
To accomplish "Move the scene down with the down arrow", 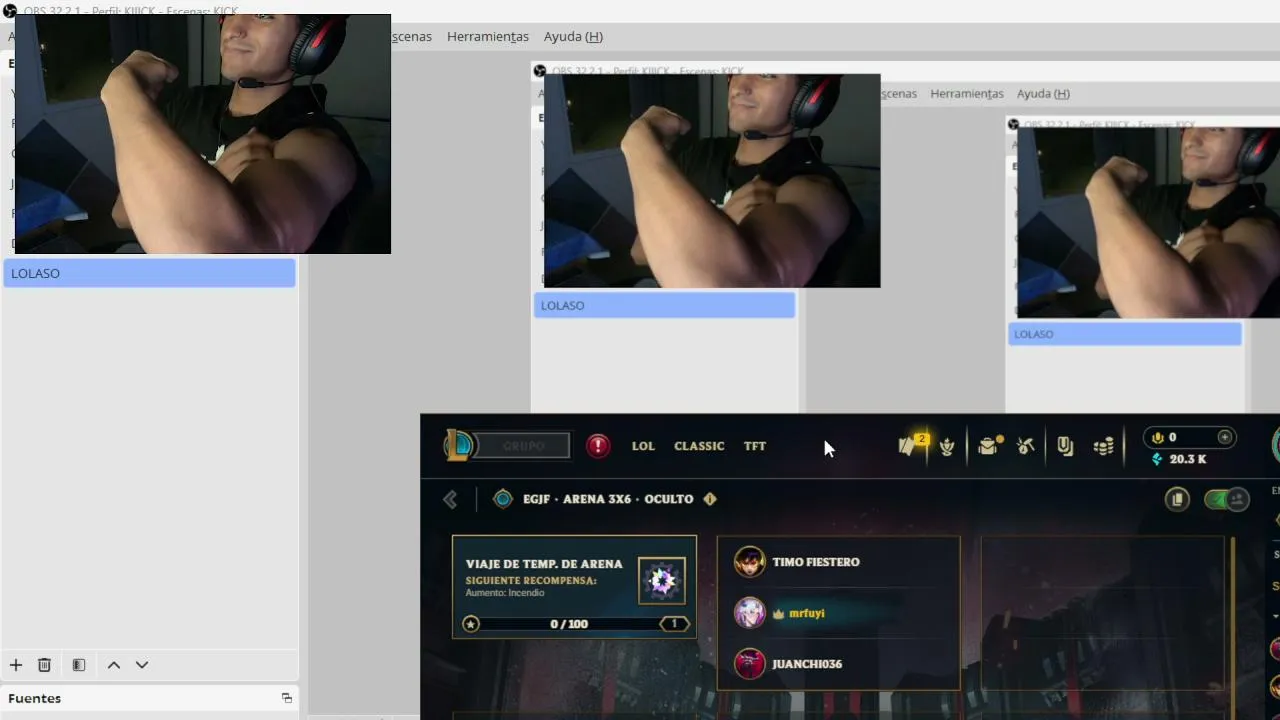I will coord(142,665).
